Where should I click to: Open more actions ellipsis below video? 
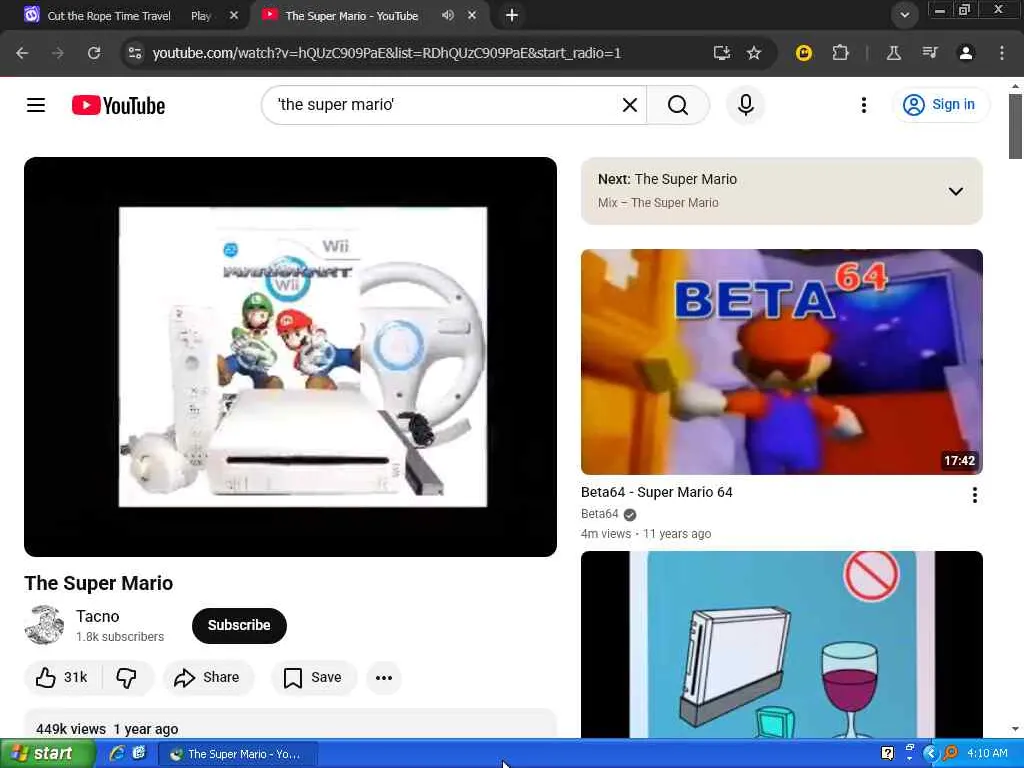[384, 677]
